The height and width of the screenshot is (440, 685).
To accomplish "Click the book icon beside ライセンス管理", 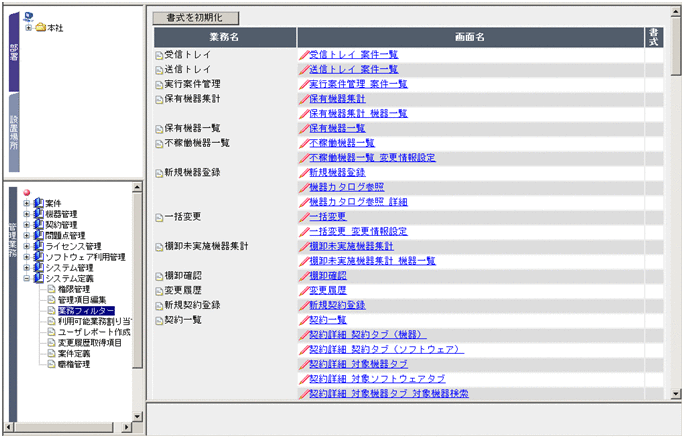I will [x=38, y=246].
